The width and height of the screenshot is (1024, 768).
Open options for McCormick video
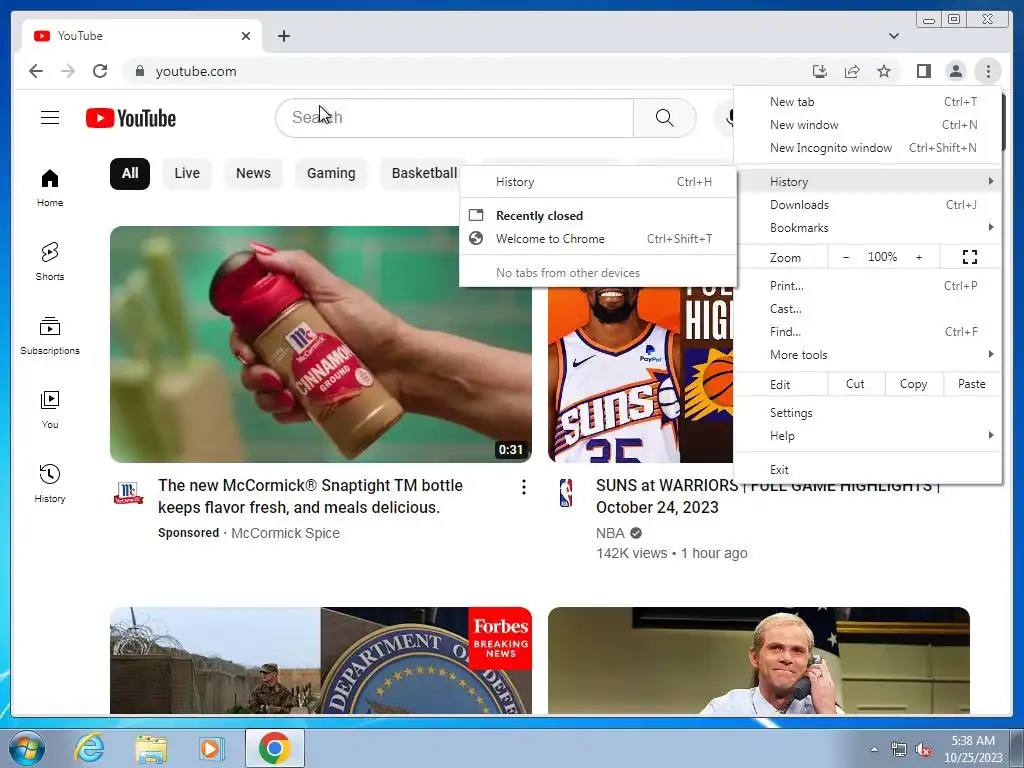coord(524,487)
